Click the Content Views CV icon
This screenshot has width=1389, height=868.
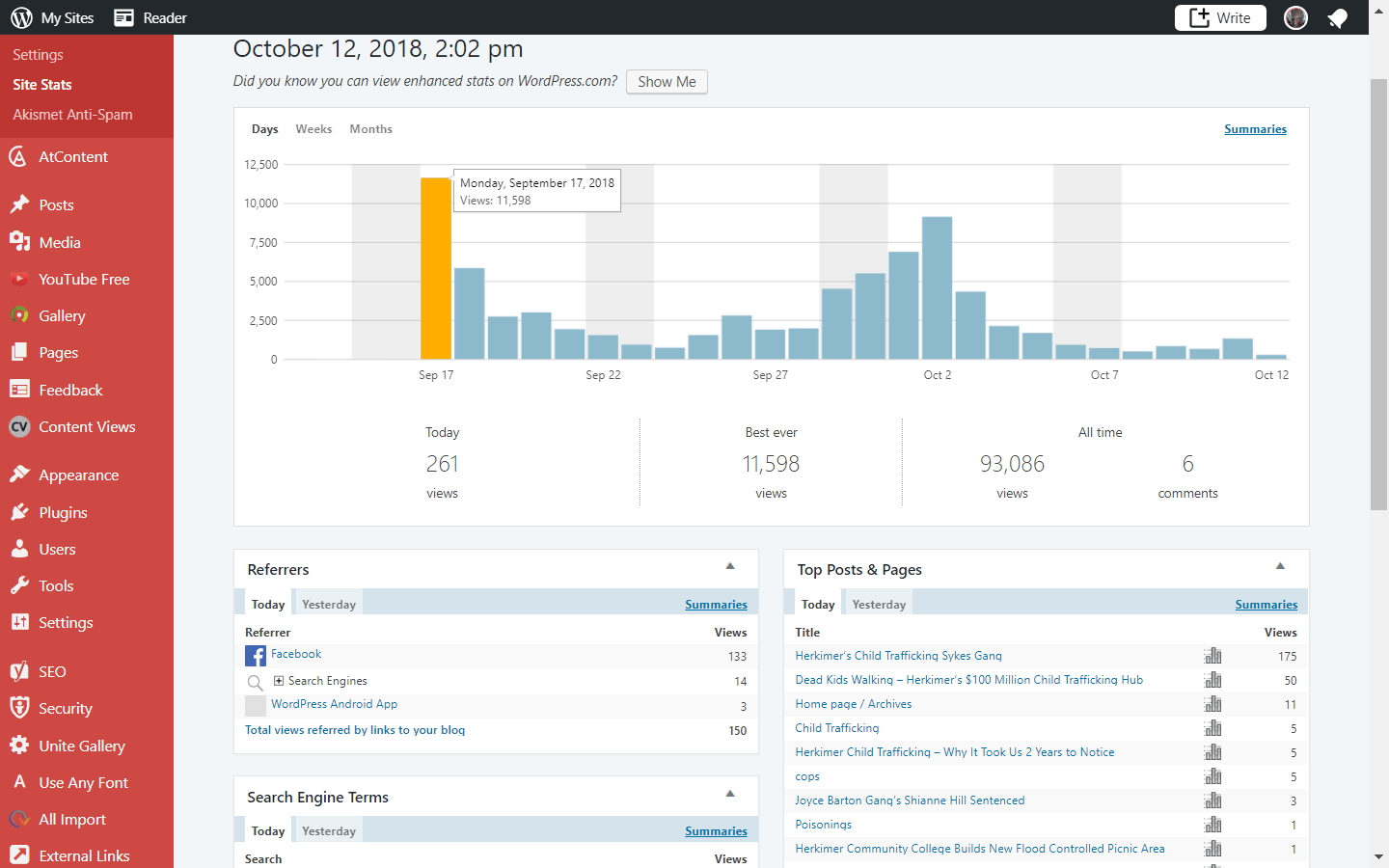[19, 426]
